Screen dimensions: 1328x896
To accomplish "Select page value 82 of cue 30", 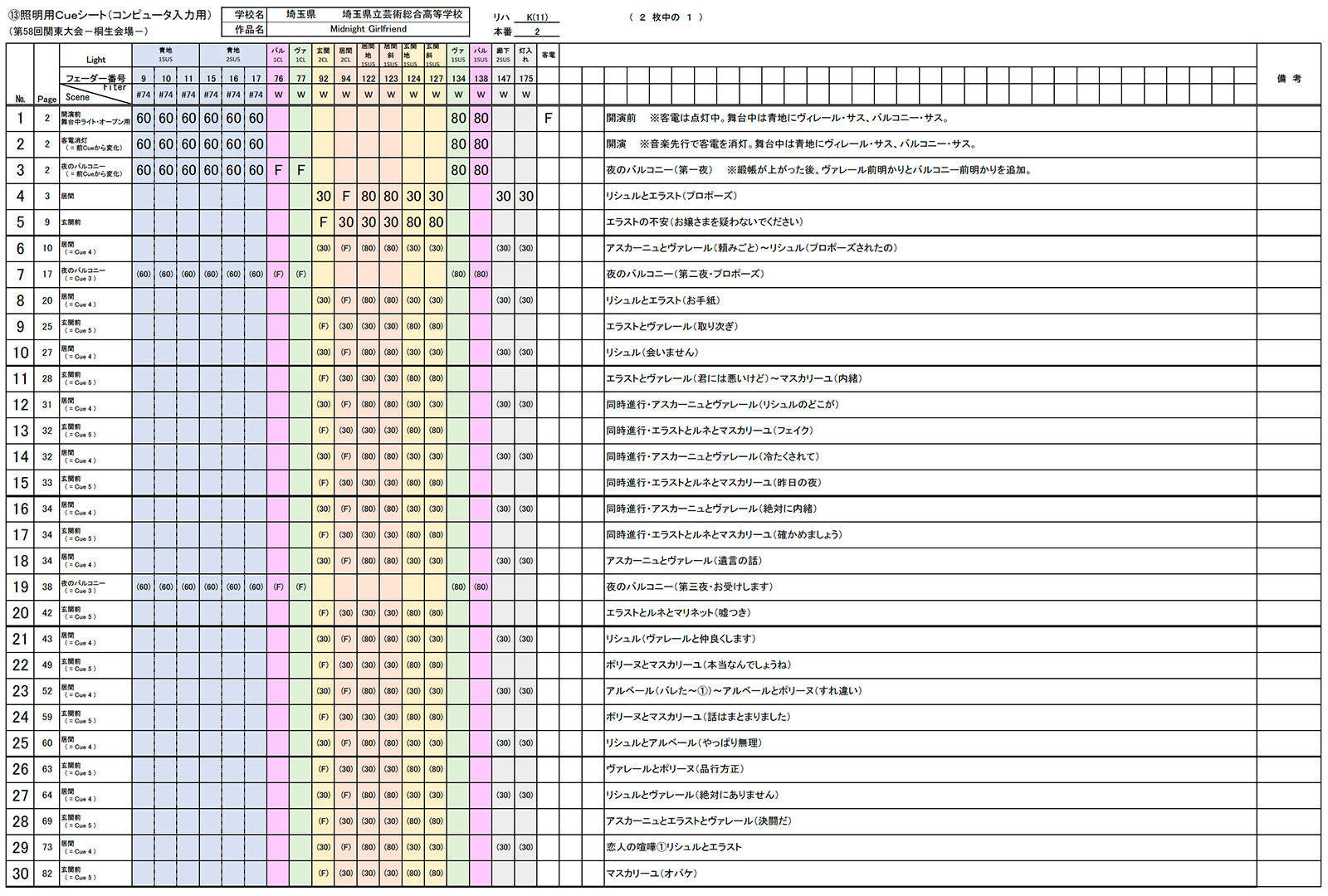I will click(x=47, y=874).
